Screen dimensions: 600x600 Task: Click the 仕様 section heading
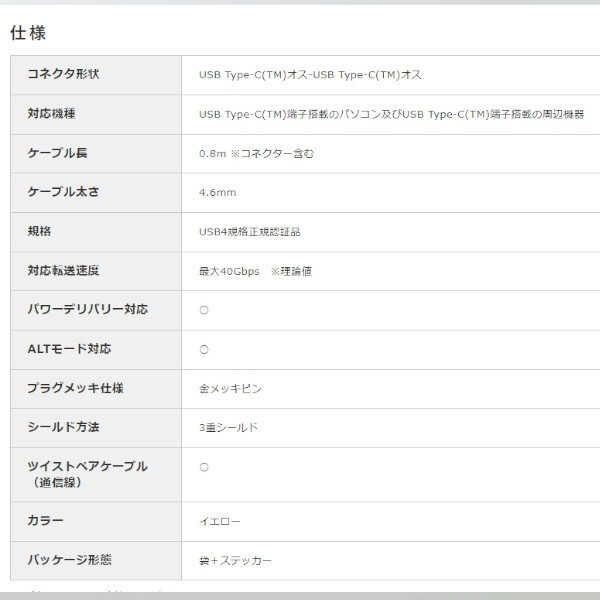[x=28, y=33]
